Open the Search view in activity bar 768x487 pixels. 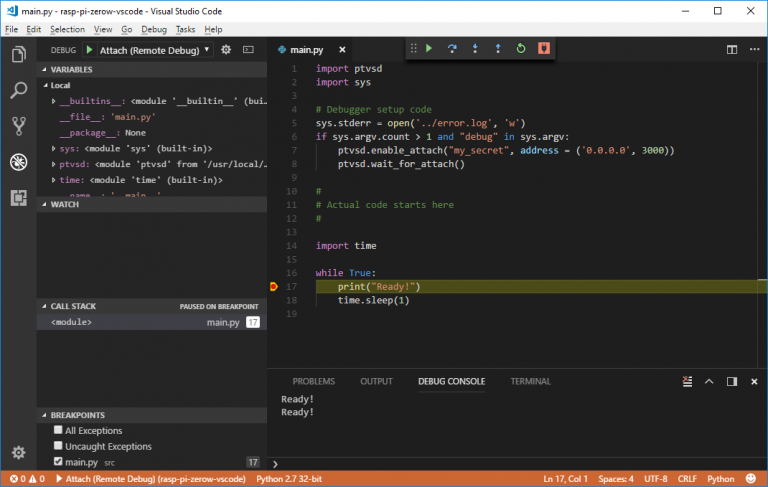18,91
